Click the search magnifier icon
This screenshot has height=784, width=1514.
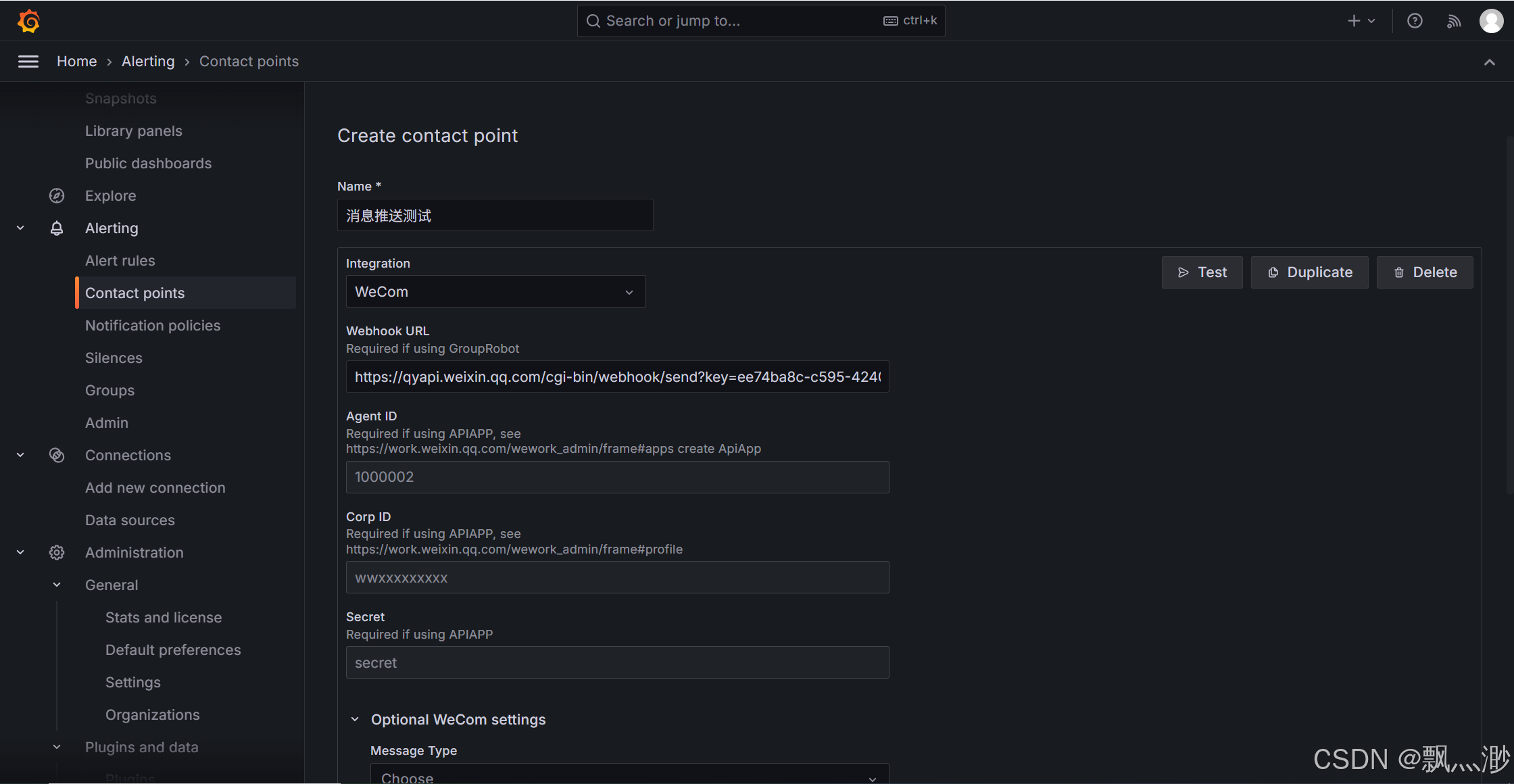[x=593, y=21]
